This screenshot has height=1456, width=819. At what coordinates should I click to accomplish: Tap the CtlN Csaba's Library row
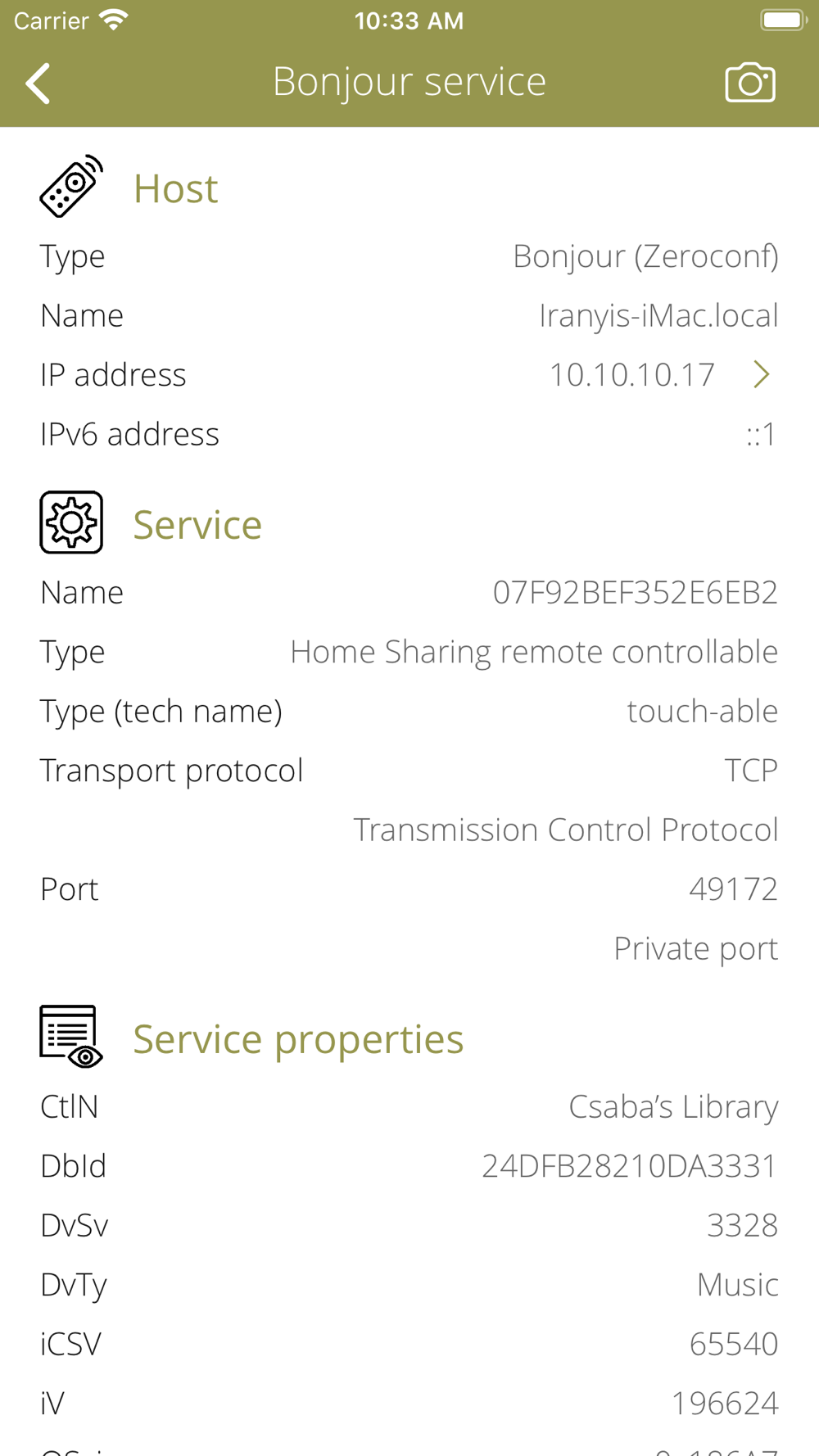pyautogui.click(x=409, y=1106)
